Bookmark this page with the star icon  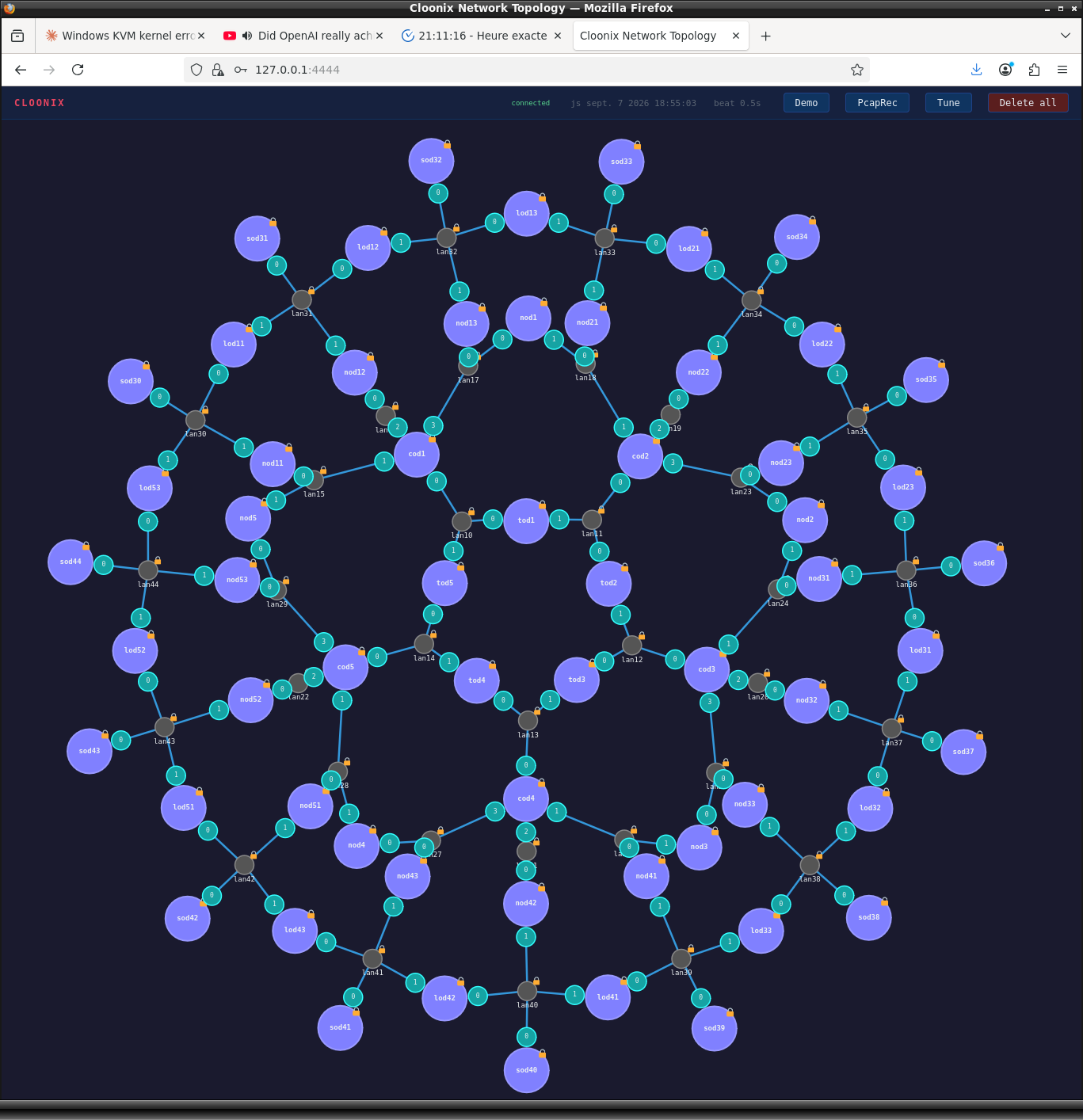[856, 70]
